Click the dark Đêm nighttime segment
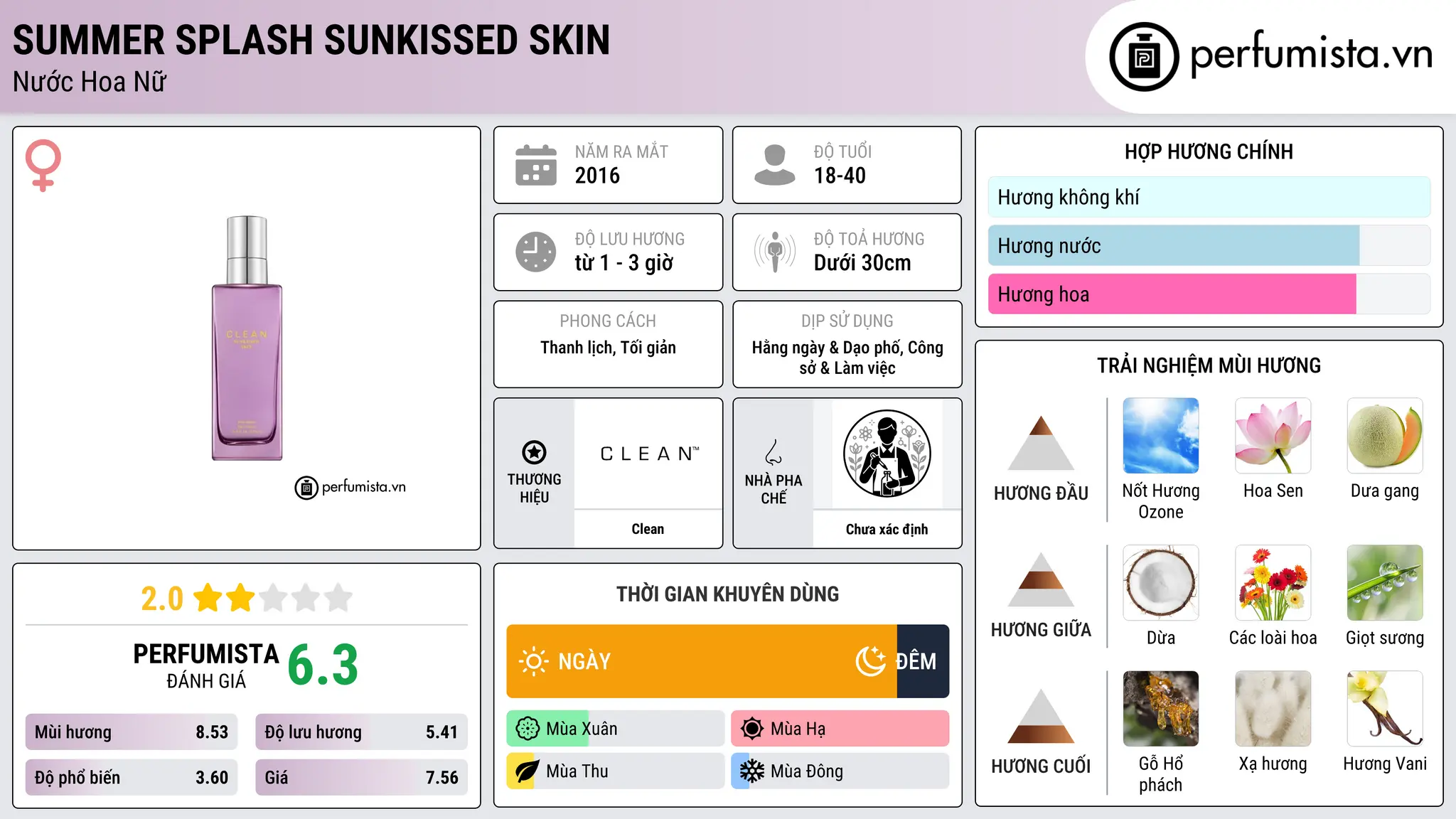This screenshot has height=819, width=1456. click(x=923, y=661)
